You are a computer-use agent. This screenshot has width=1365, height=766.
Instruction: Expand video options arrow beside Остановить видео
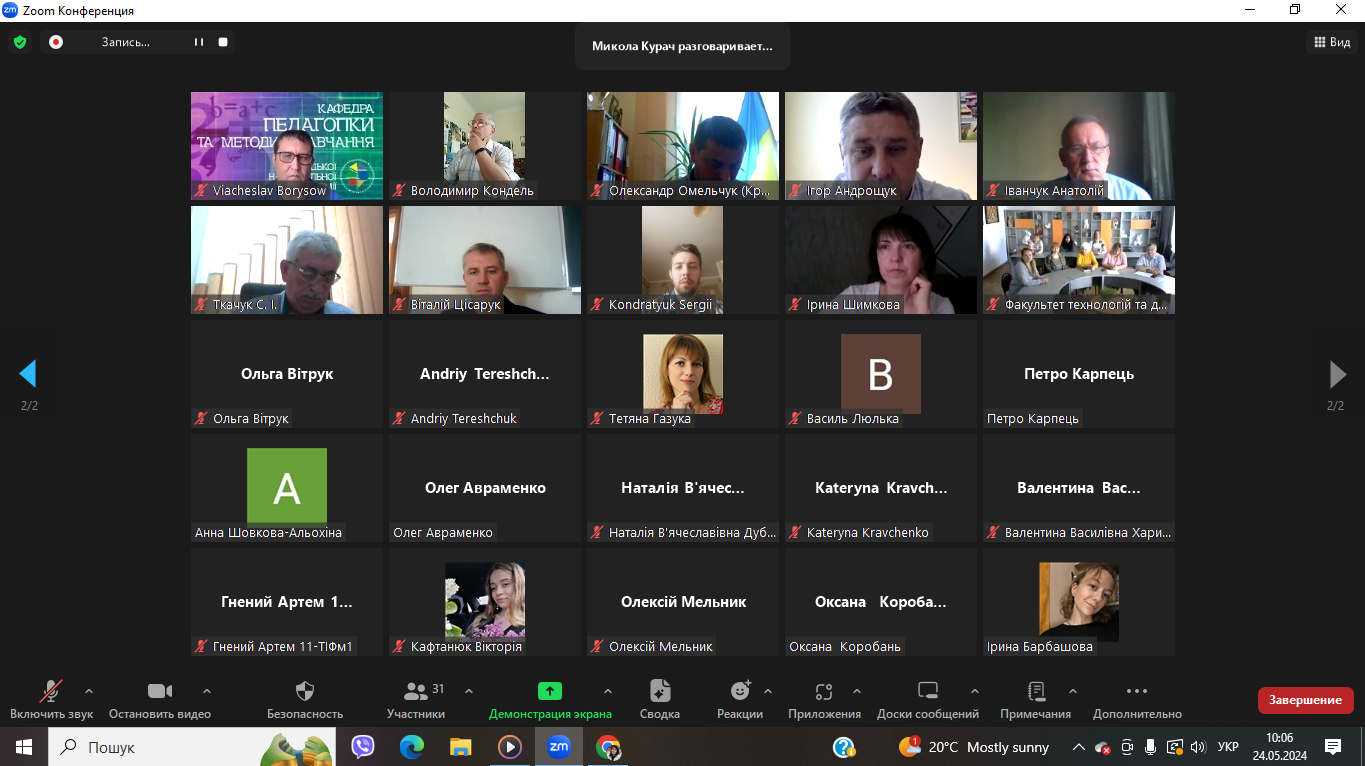click(x=207, y=691)
